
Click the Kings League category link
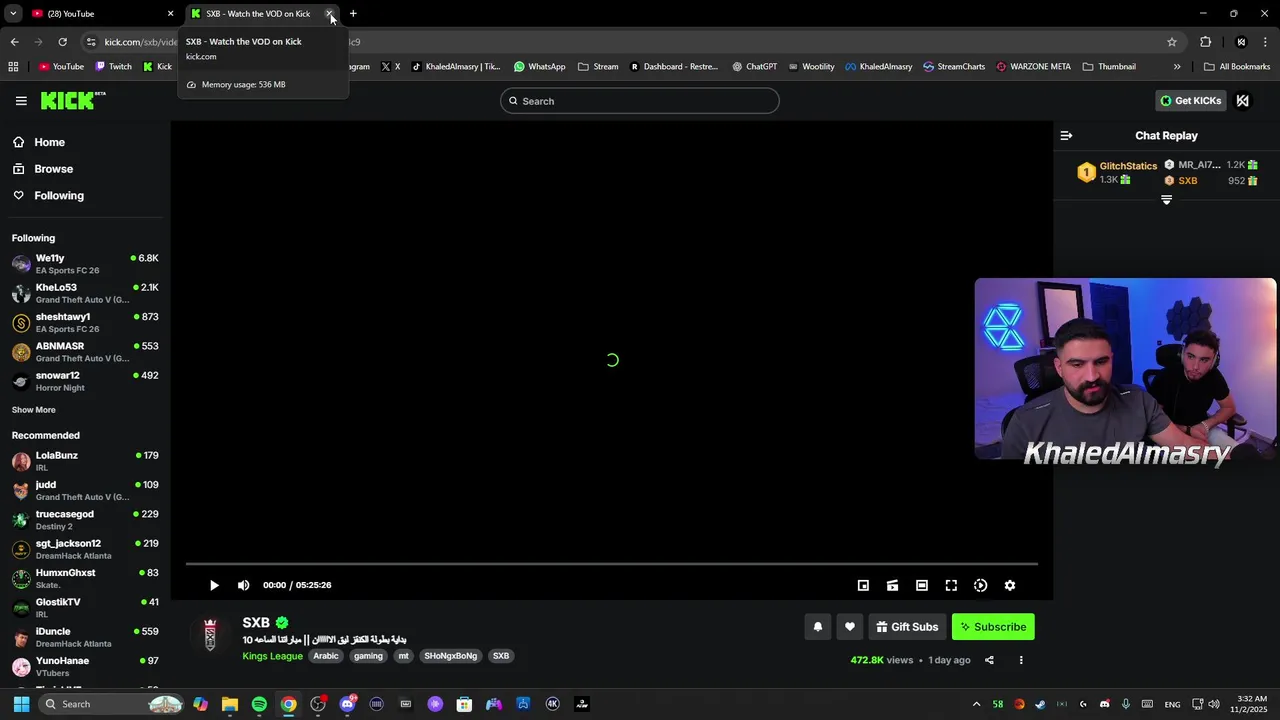click(x=272, y=656)
